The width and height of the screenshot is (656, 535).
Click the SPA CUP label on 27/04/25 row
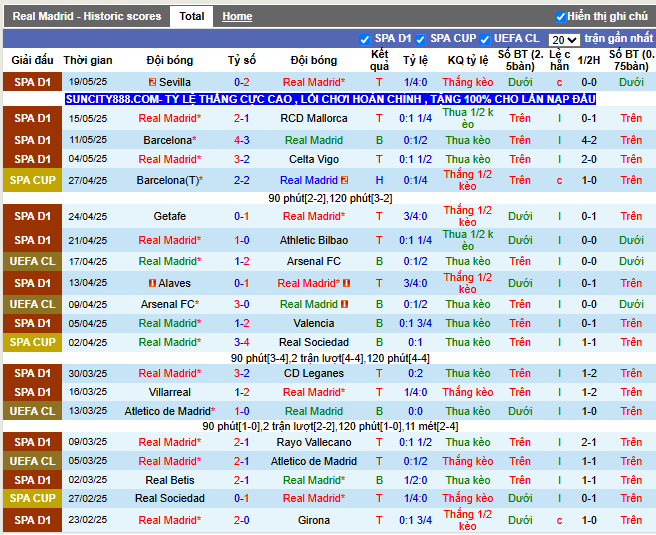[32, 180]
